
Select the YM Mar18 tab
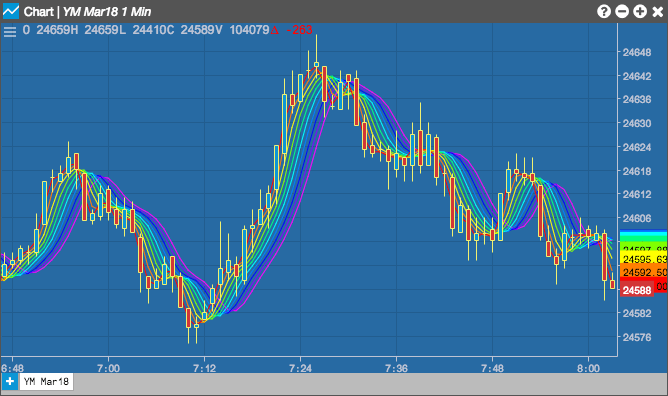pyautogui.click(x=46, y=382)
